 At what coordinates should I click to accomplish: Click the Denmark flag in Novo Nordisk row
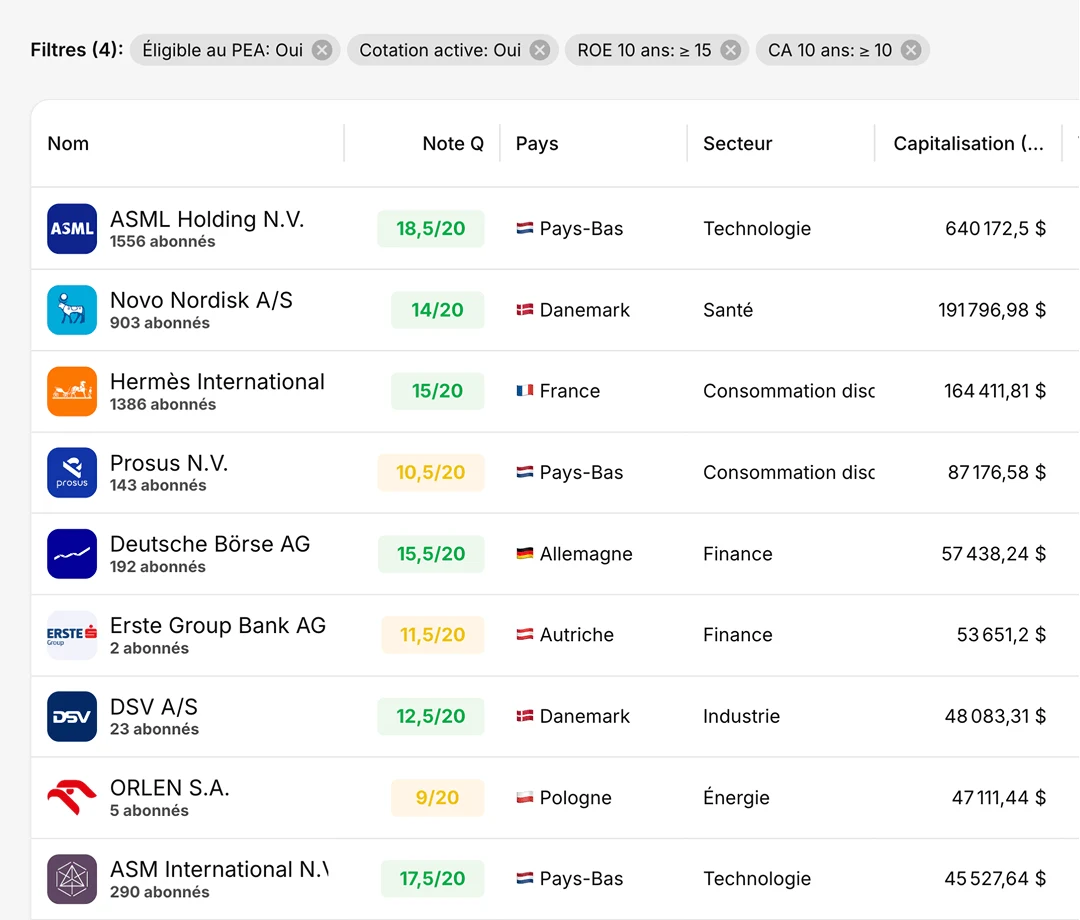coord(525,310)
